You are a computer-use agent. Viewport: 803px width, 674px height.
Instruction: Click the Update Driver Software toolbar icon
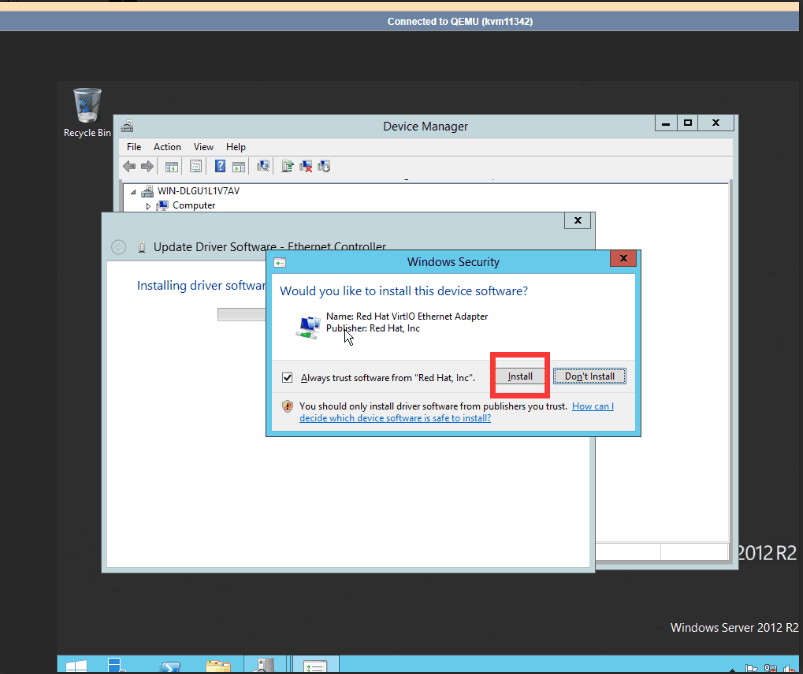(x=287, y=166)
